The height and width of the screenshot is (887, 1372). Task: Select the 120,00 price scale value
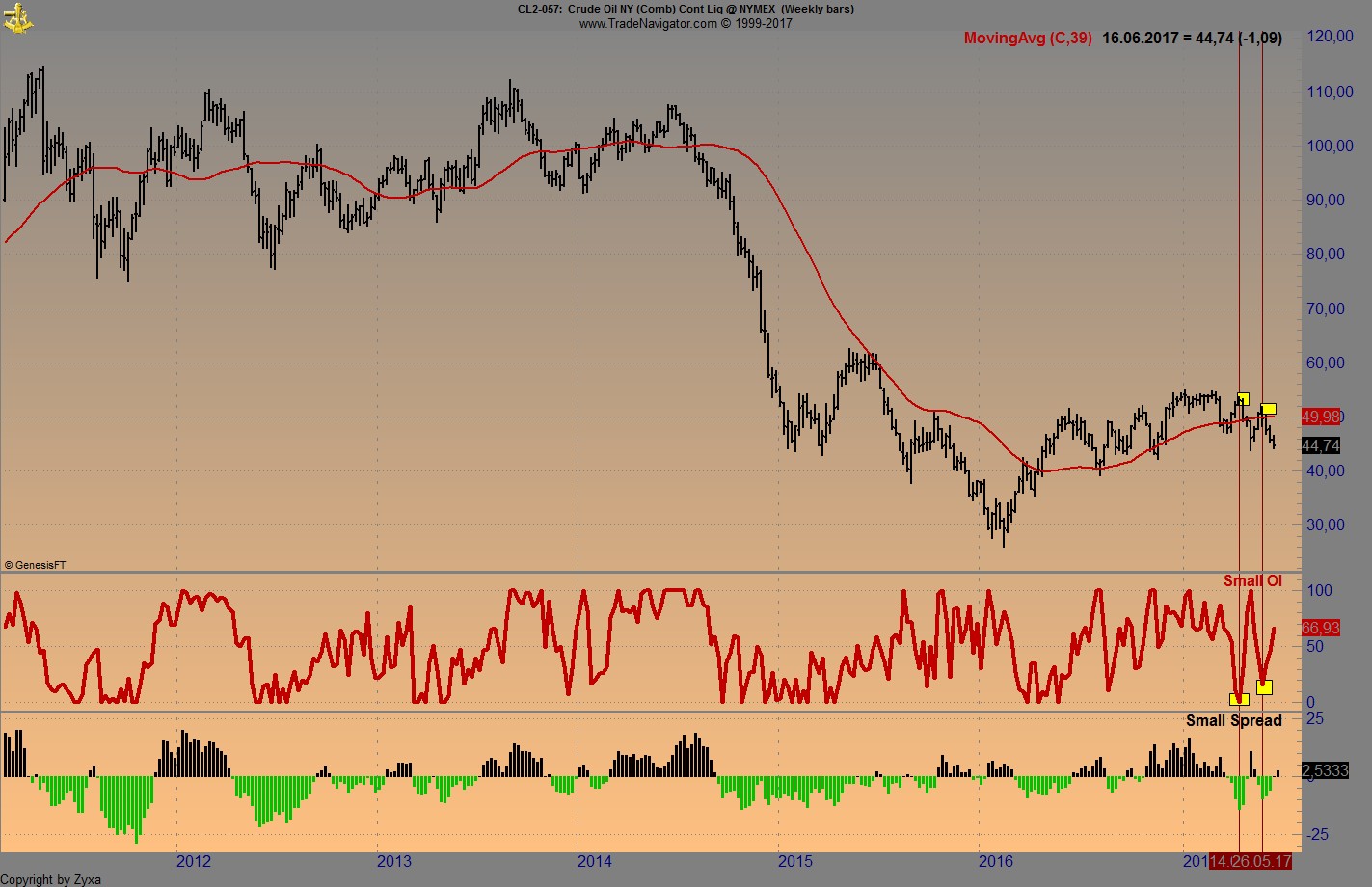1329,37
